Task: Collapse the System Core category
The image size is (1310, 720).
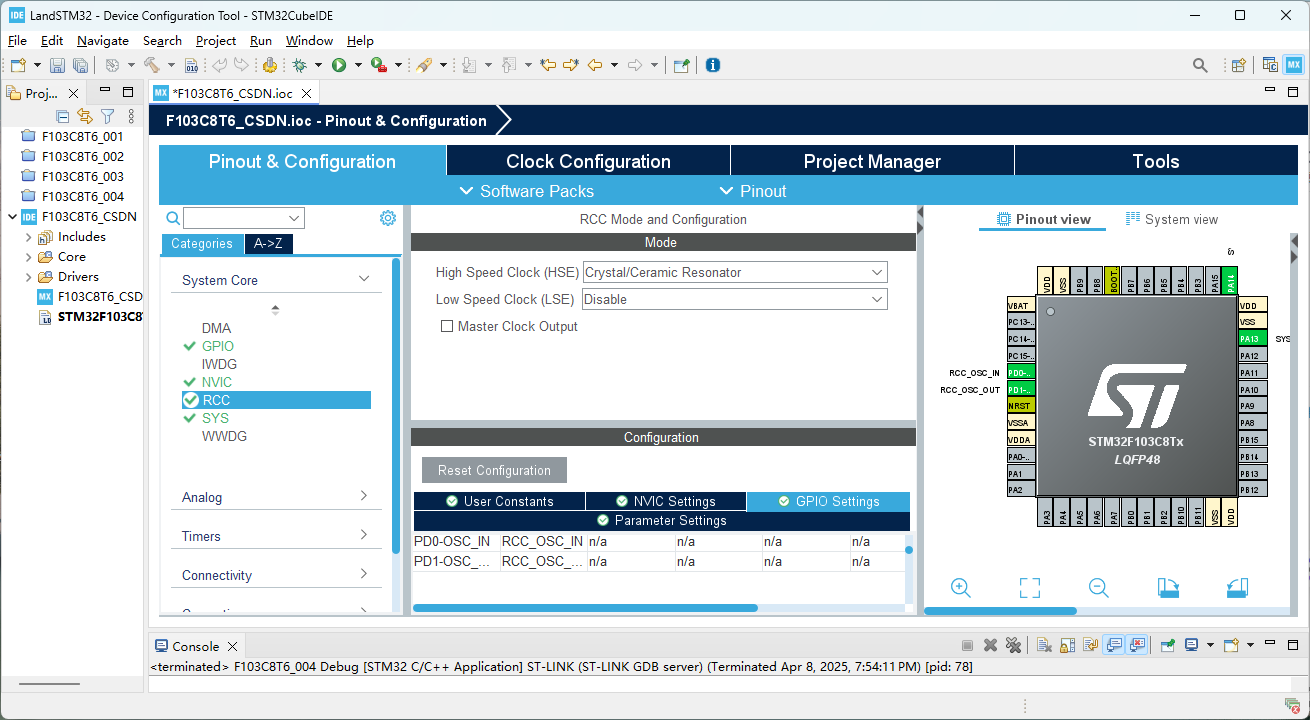Action: pyautogui.click(x=364, y=280)
